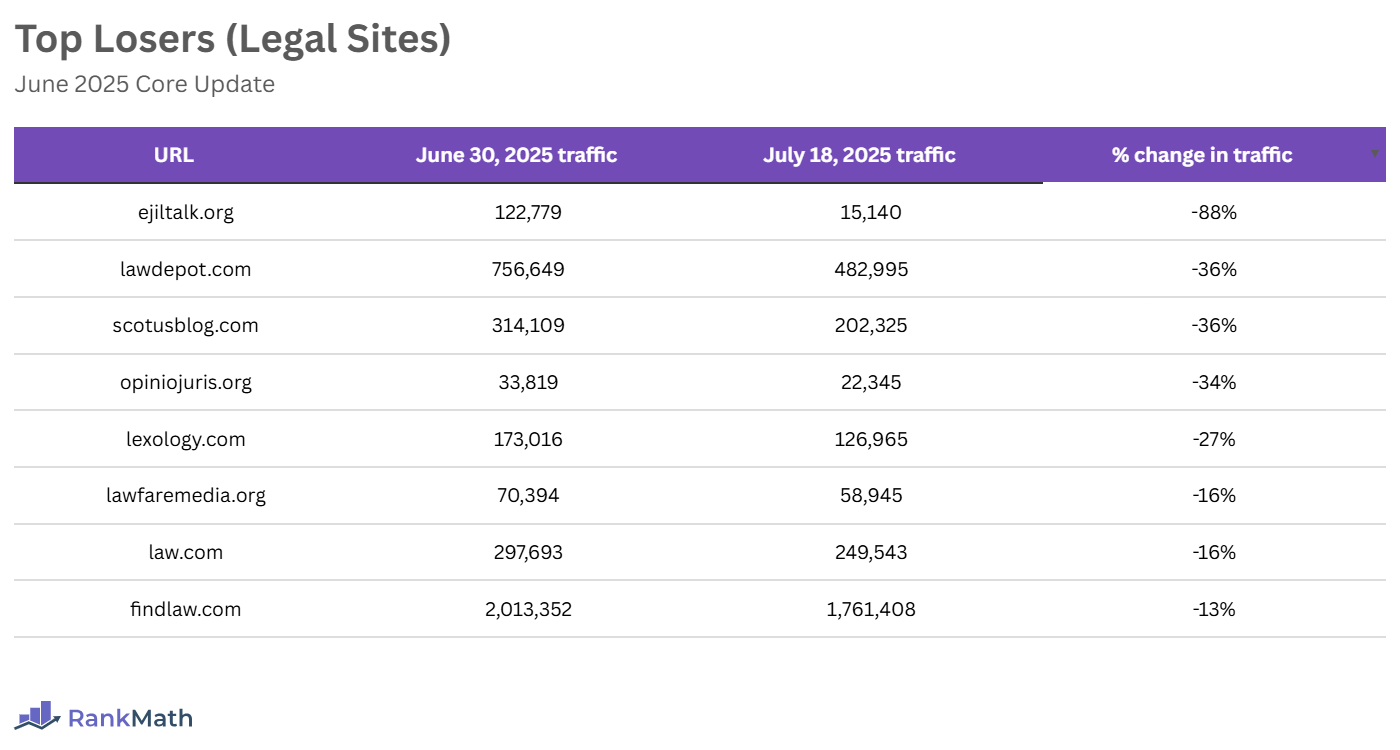Select the lexology.com URL cell
Image resolution: width=1400 pixels, height=750 pixels.
pos(186,439)
